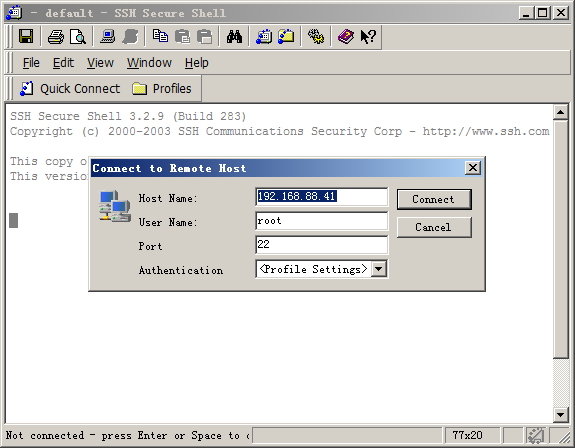This screenshot has width=575, height=448.
Task: Open the File menu
Action: click(31, 63)
